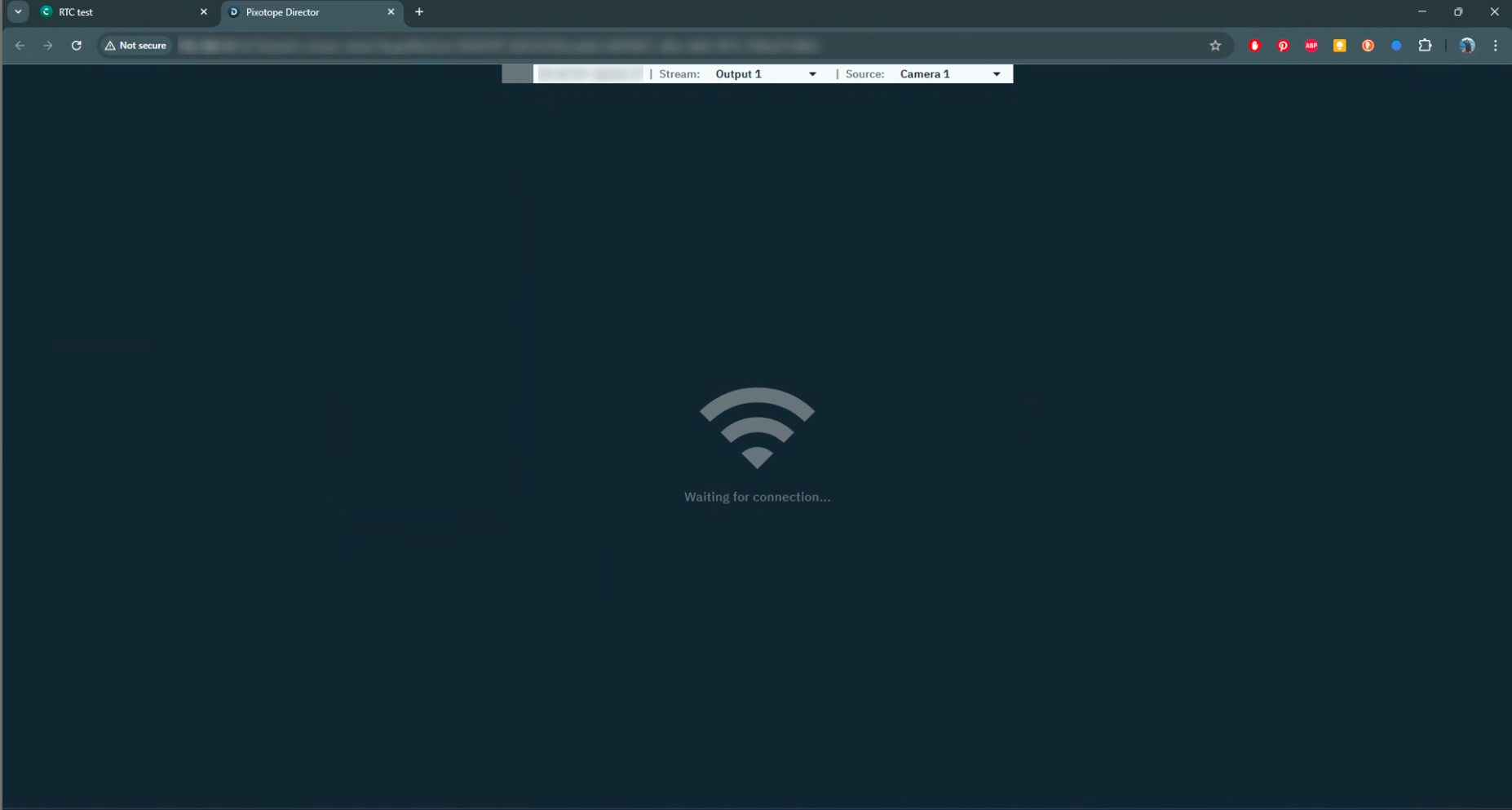The height and width of the screenshot is (810, 1512).
Task: Open the yellow lightbulb extension
Action: [x=1339, y=46]
